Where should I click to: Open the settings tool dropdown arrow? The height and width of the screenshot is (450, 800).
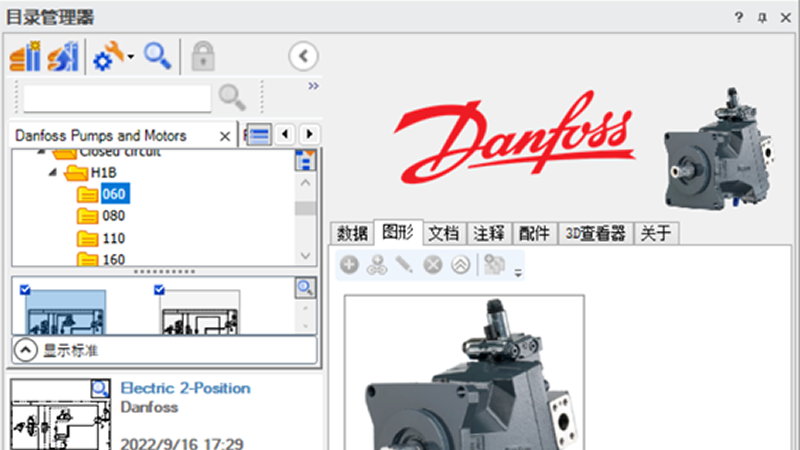click(131, 57)
